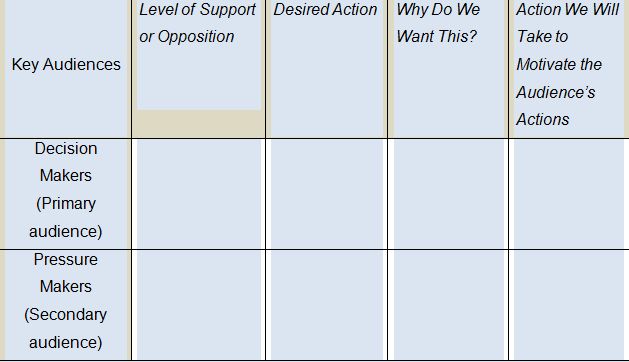This screenshot has width=629, height=362.
Task: Click Decision Makers Level of Support cell
Action: (199, 194)
